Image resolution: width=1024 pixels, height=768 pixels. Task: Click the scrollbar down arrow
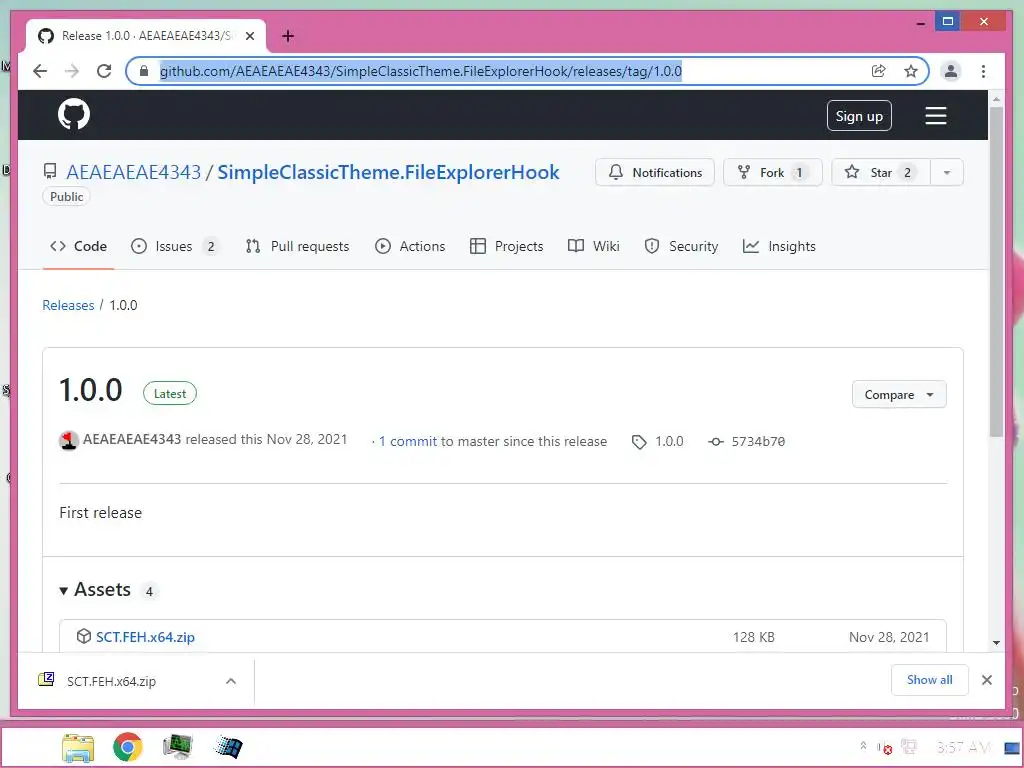pyautogui.click(x=996, y=643)
